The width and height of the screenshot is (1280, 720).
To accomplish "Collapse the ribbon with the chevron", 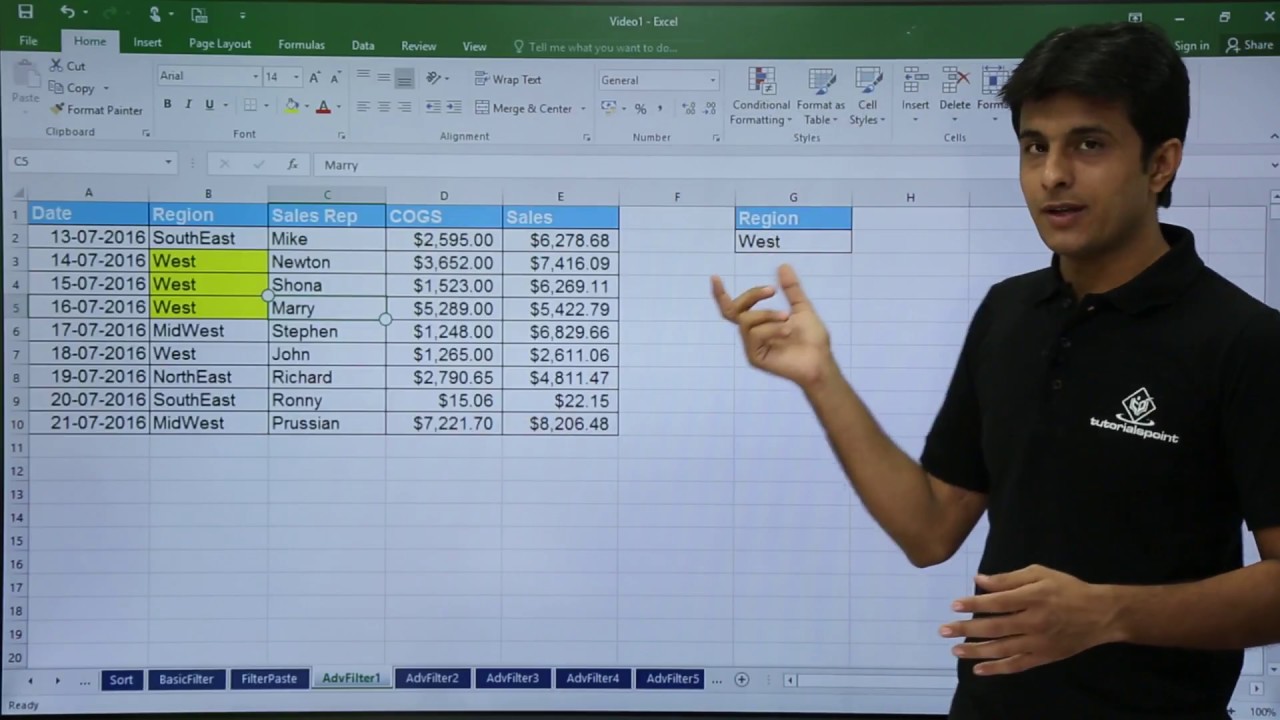I will pyautogui.click(x=1273, y=136).
